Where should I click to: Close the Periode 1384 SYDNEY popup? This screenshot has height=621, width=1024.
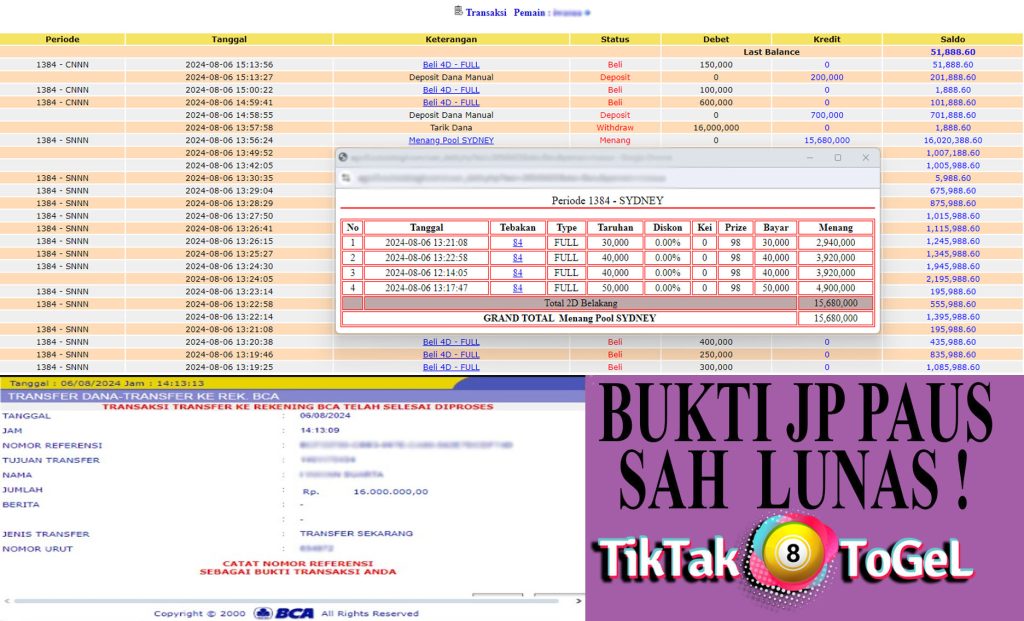point(865,157)
